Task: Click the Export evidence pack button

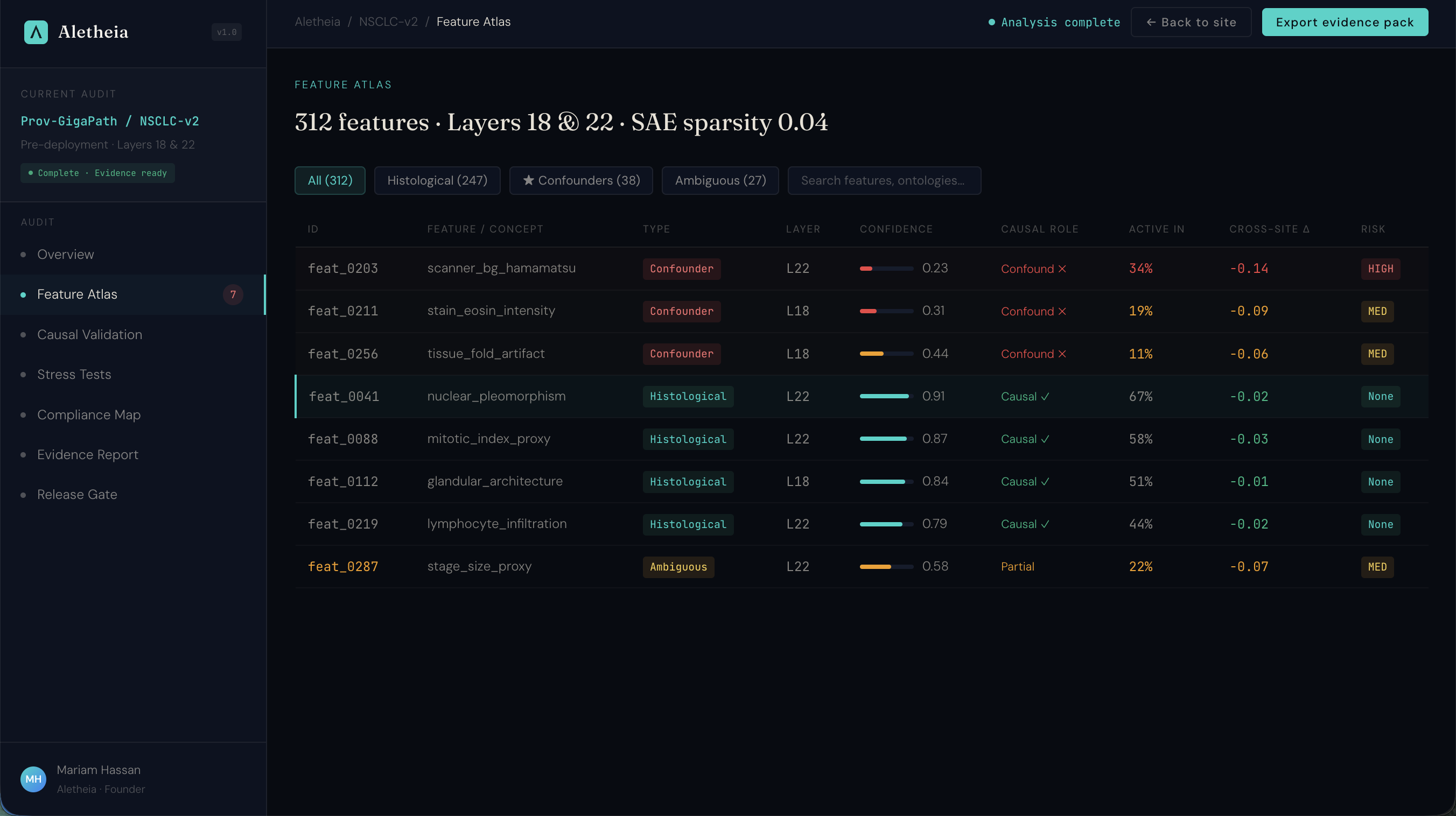Action: pos(1345,22)
